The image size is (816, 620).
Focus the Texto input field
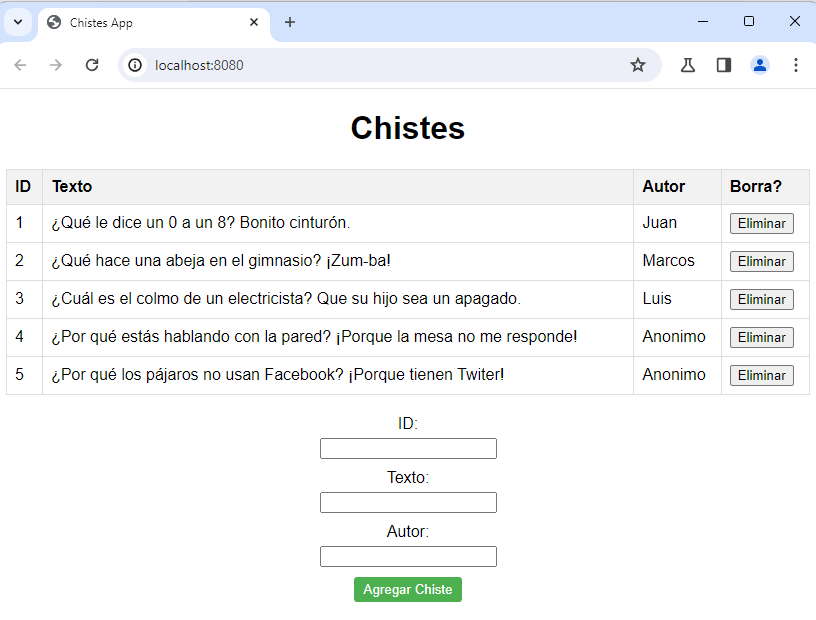pyautogui.click(x=408, y=502)
